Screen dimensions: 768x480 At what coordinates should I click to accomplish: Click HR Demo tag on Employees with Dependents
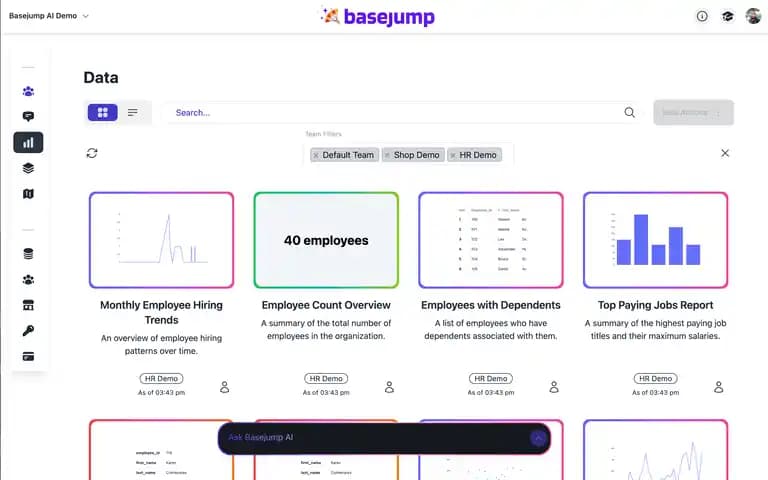coord(491,379)
